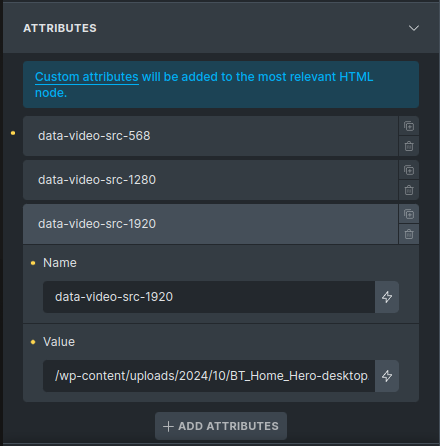Image resolution: width=440 pixels, height=446 pixels.
Task: Duplicate the data-video-src-1280 attribute
Action: coord(409,170)
